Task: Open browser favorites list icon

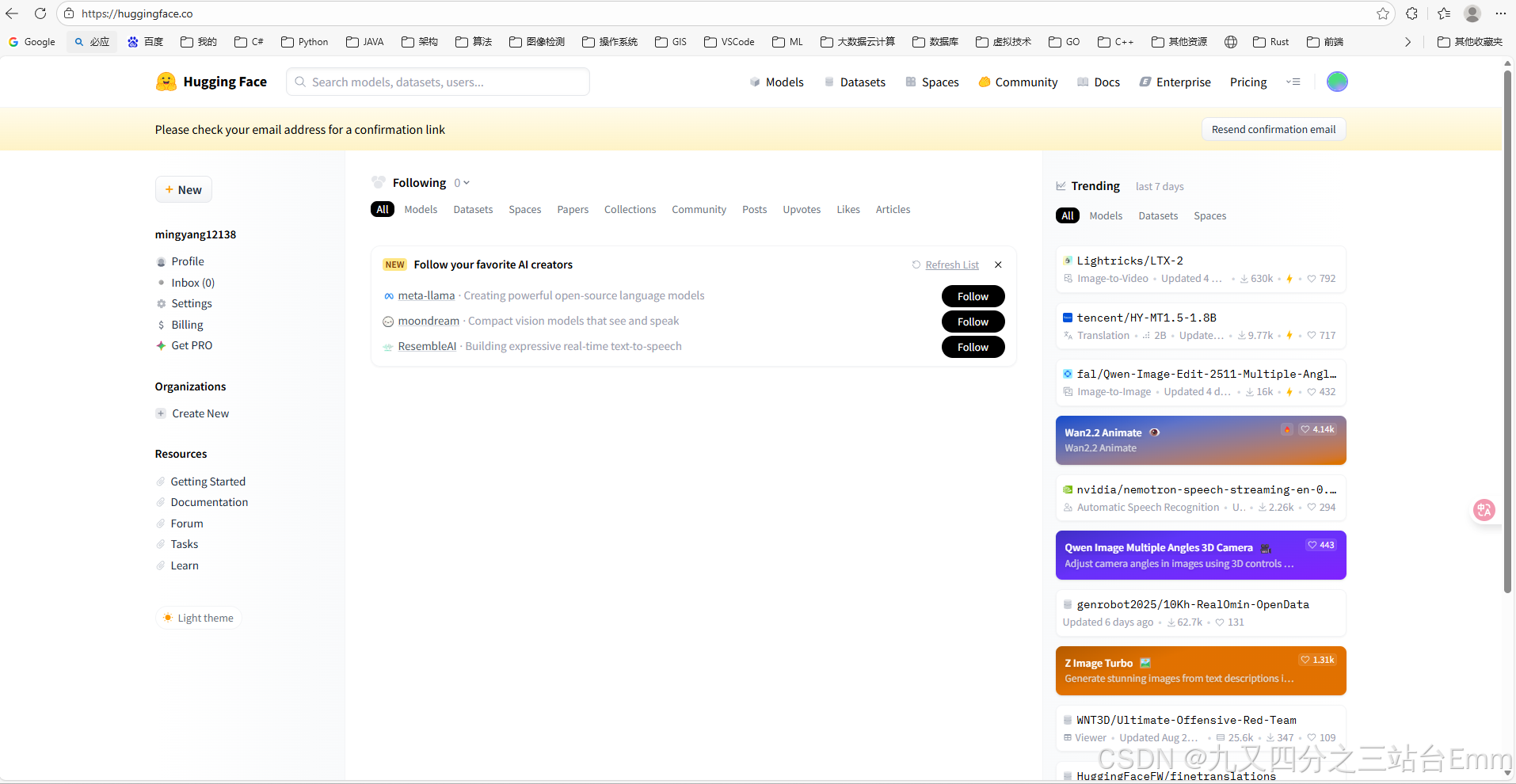Action: [x=1444, y=13]
